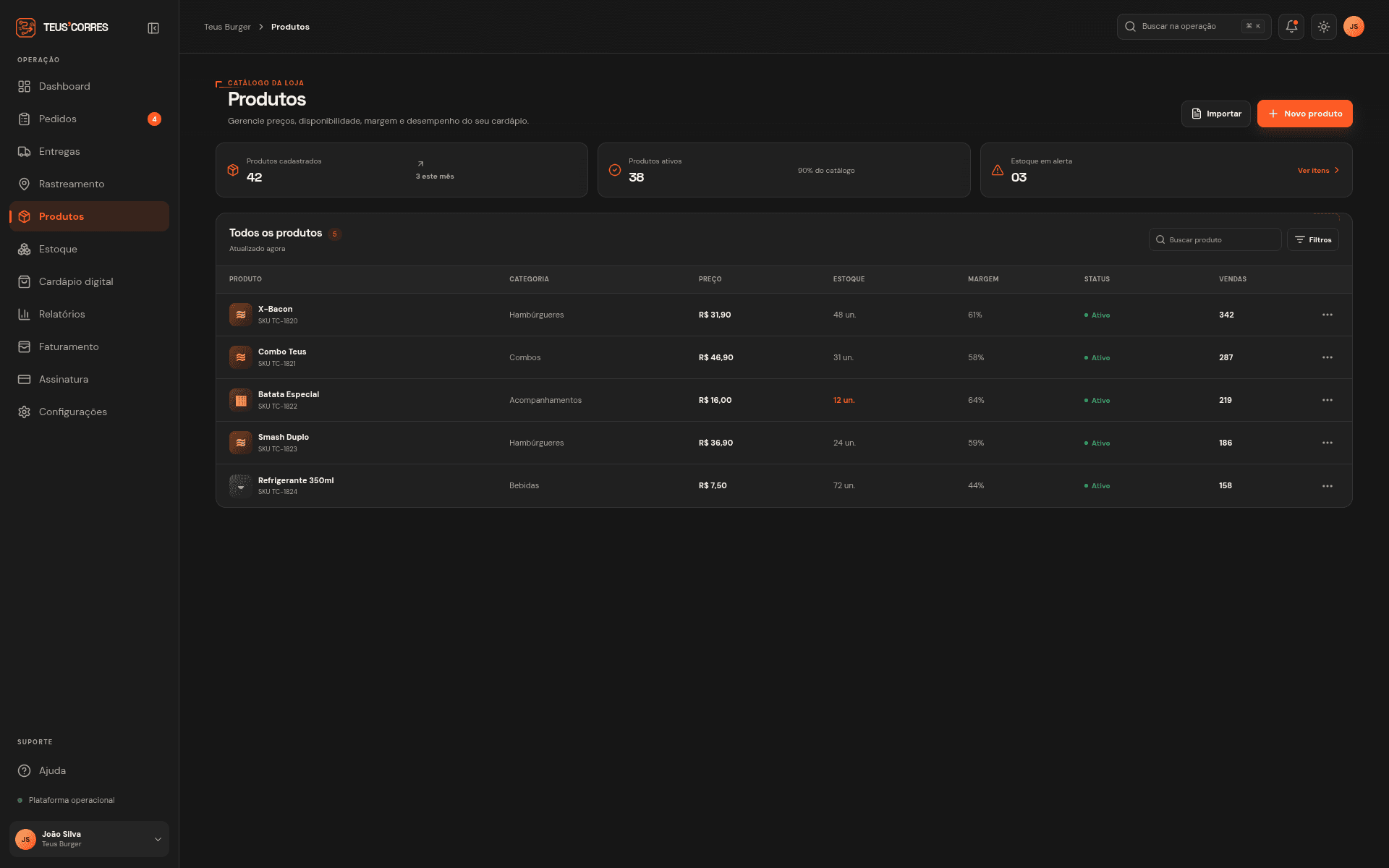Image resolution: width=1389 pixels, height=868 pixels.
Task: Click low stock value 12 un.
Action: click(844, 400)
